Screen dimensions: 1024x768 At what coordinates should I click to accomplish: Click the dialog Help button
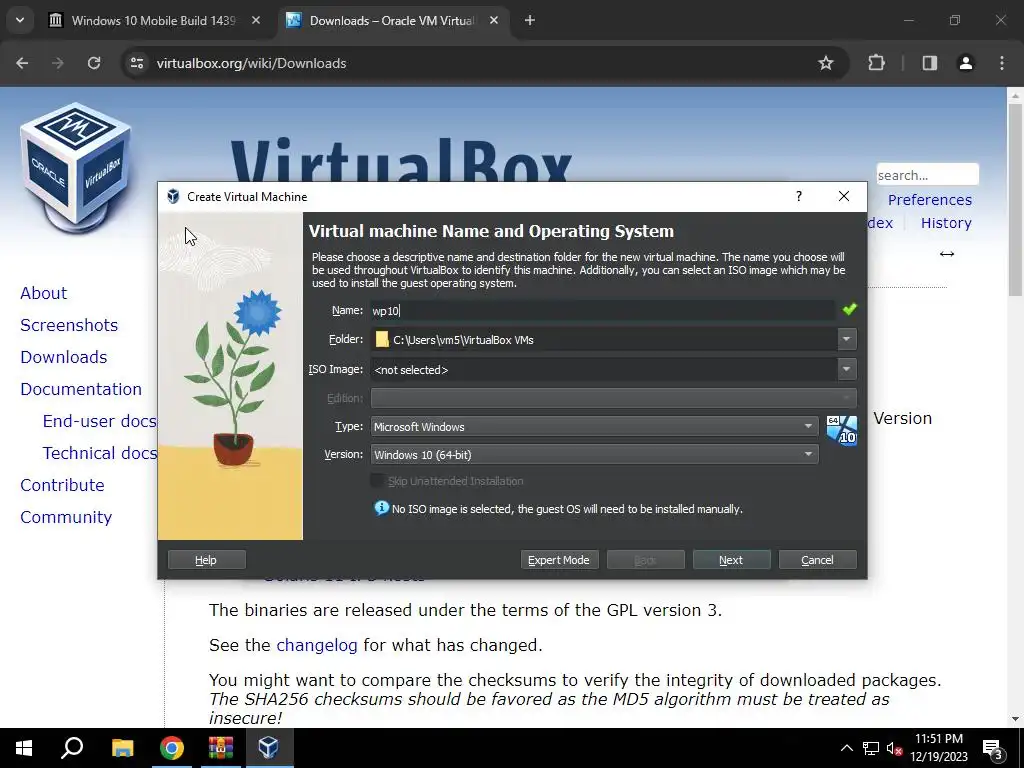[206, 560]
